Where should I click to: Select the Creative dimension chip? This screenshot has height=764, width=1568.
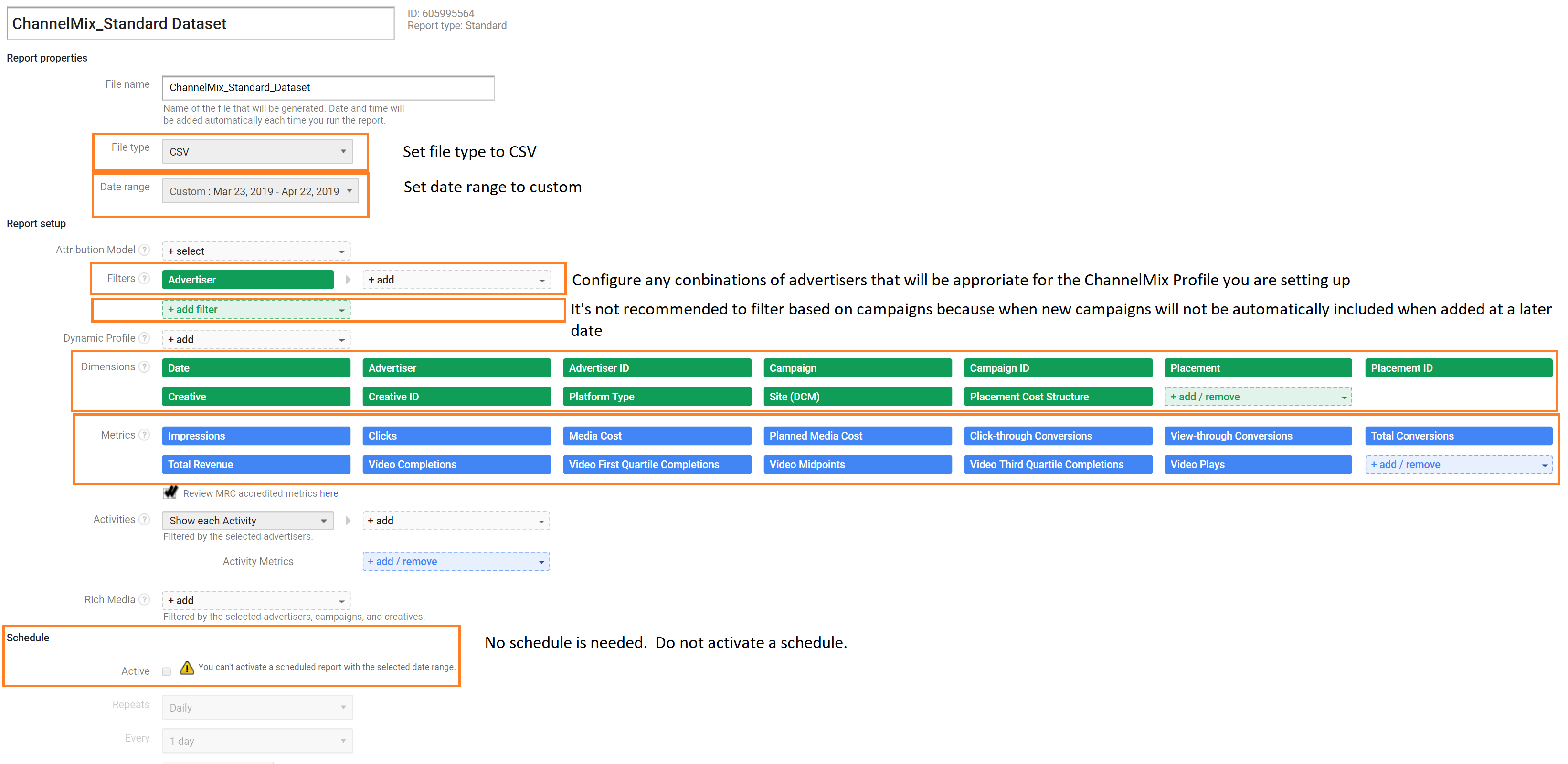click(x=256, y=397)
